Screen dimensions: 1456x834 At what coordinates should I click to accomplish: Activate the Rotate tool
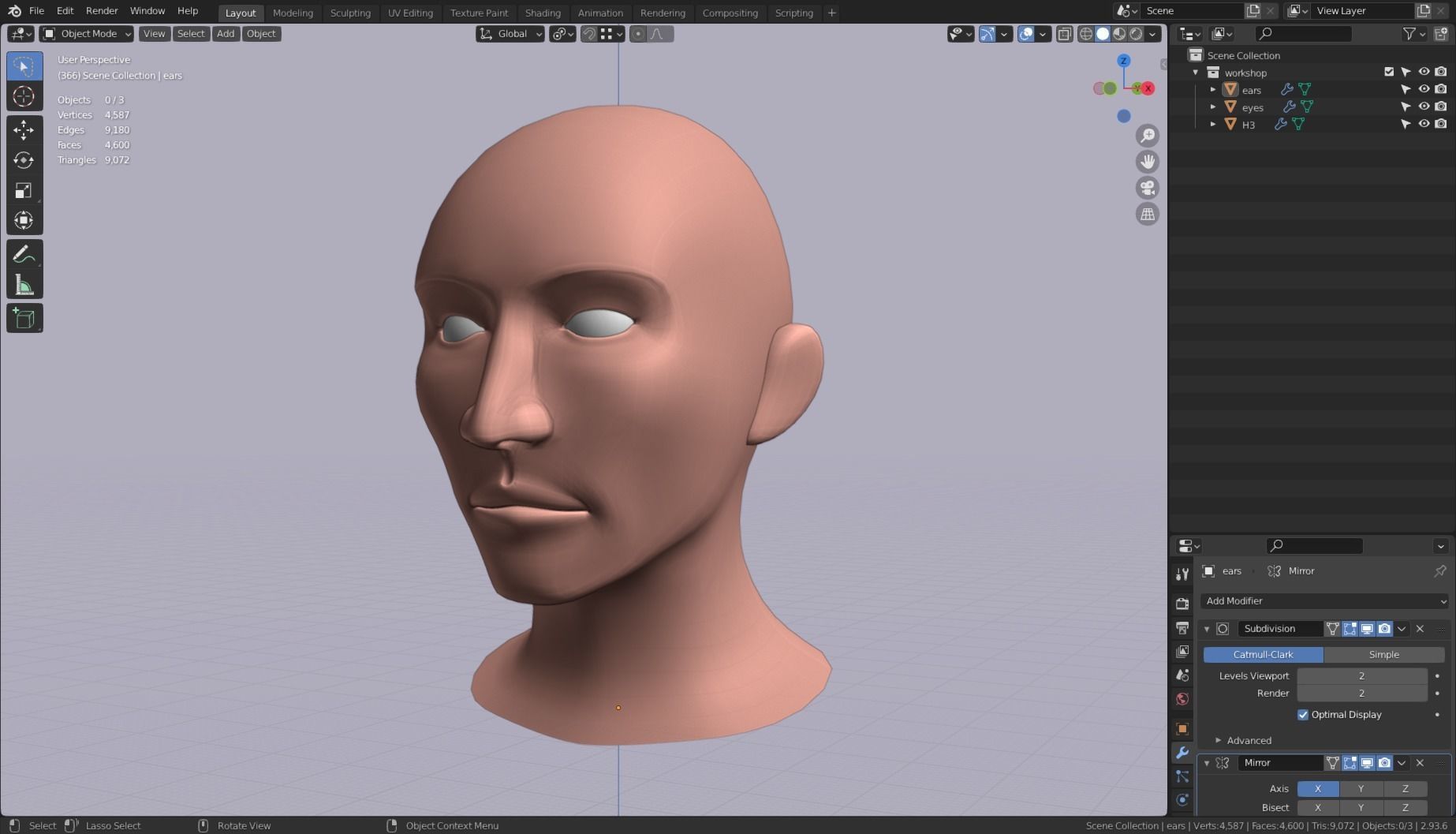coord(24,160)
